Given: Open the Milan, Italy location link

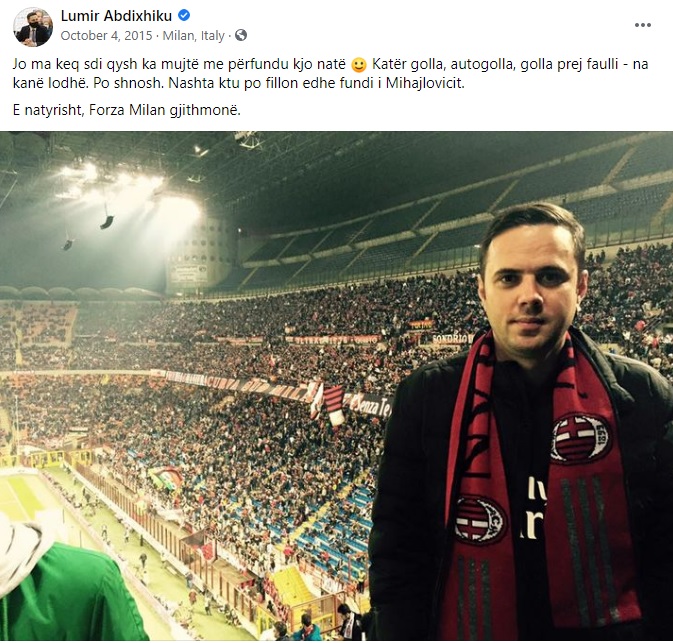Looking at the screenshot, I should pos(194,36).
